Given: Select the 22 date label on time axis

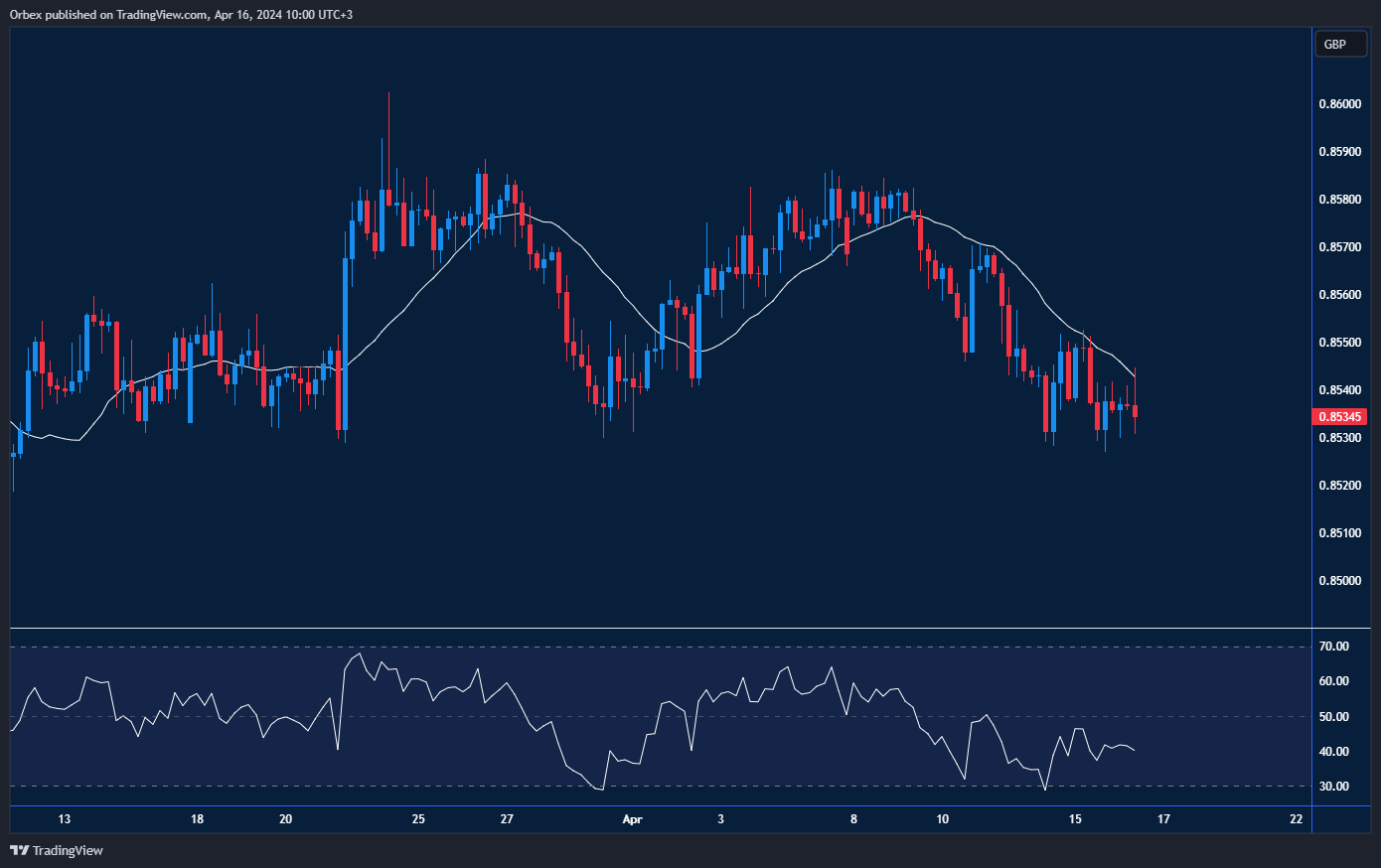Looking at the screenshot, I should (1296, 819).
